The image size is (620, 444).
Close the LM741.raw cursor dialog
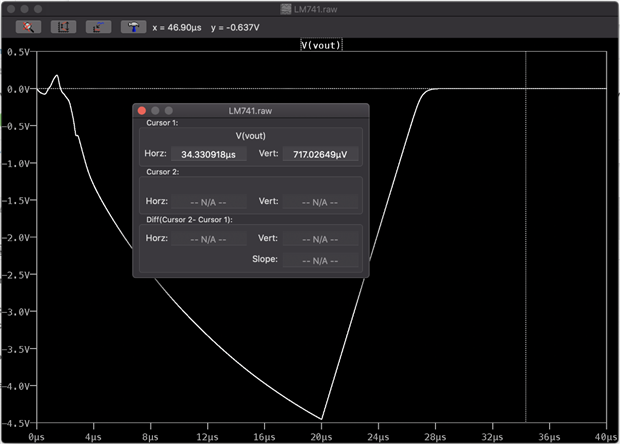click(142, 111)
